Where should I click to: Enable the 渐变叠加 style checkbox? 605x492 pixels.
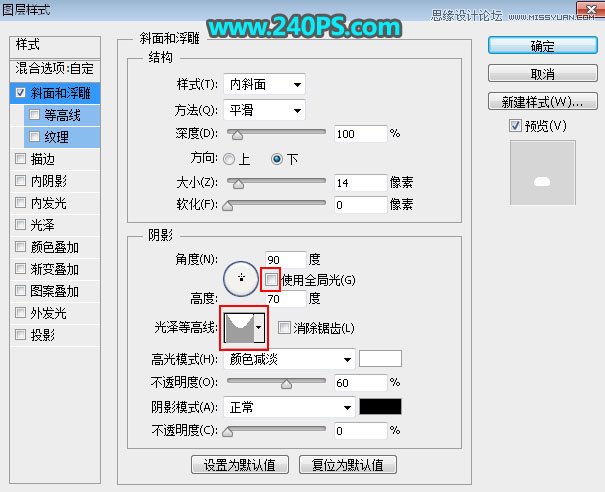click(x=20, y=269)
